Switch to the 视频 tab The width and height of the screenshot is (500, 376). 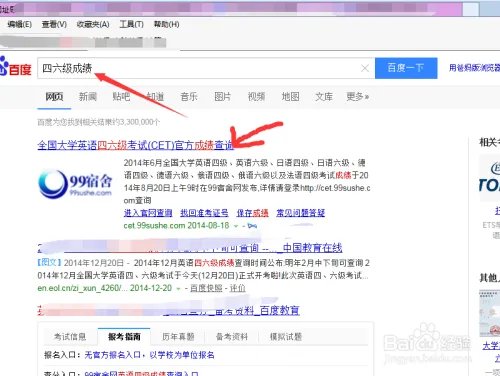(x=256, y=97)
